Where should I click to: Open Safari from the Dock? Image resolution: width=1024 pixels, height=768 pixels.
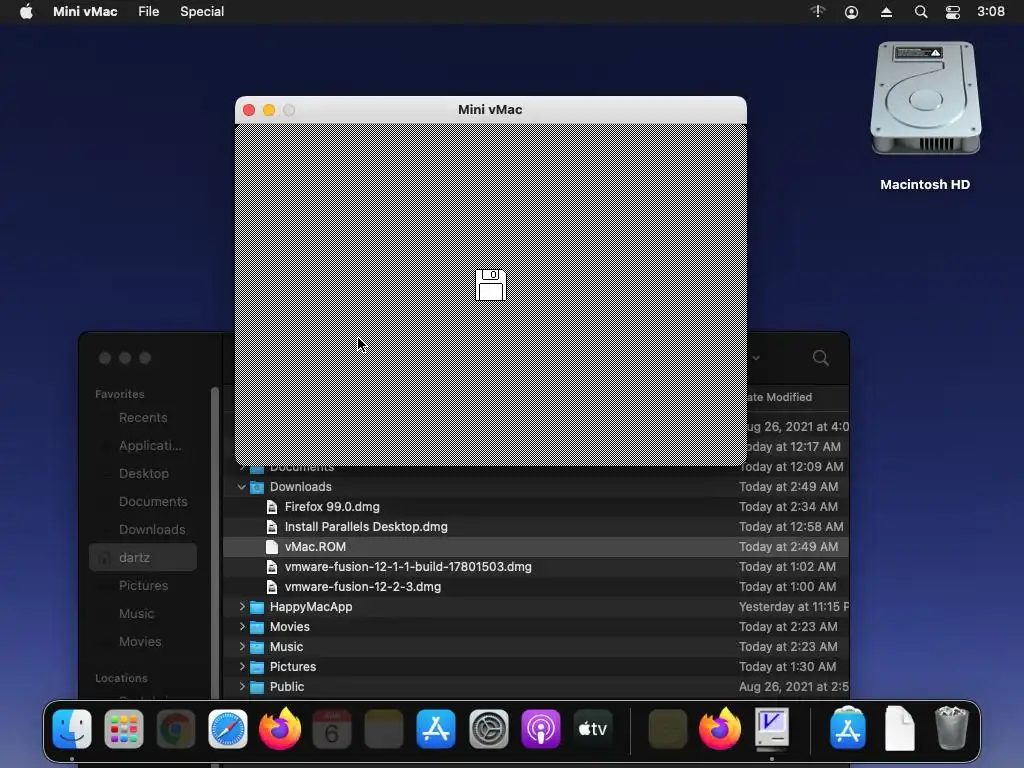(x=228, y=729)
